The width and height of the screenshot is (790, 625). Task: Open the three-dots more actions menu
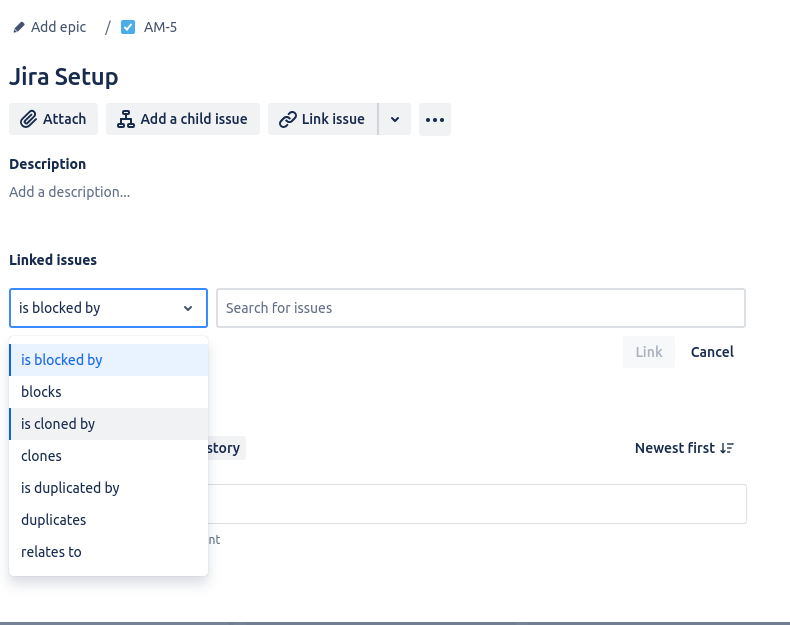tap(435, 119)
